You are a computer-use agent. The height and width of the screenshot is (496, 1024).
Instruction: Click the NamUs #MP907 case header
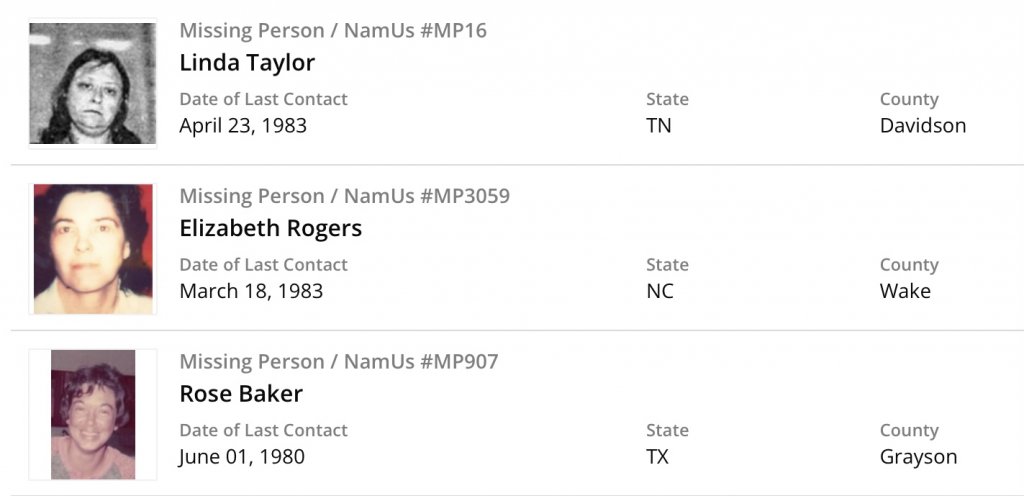pos(338,361)
